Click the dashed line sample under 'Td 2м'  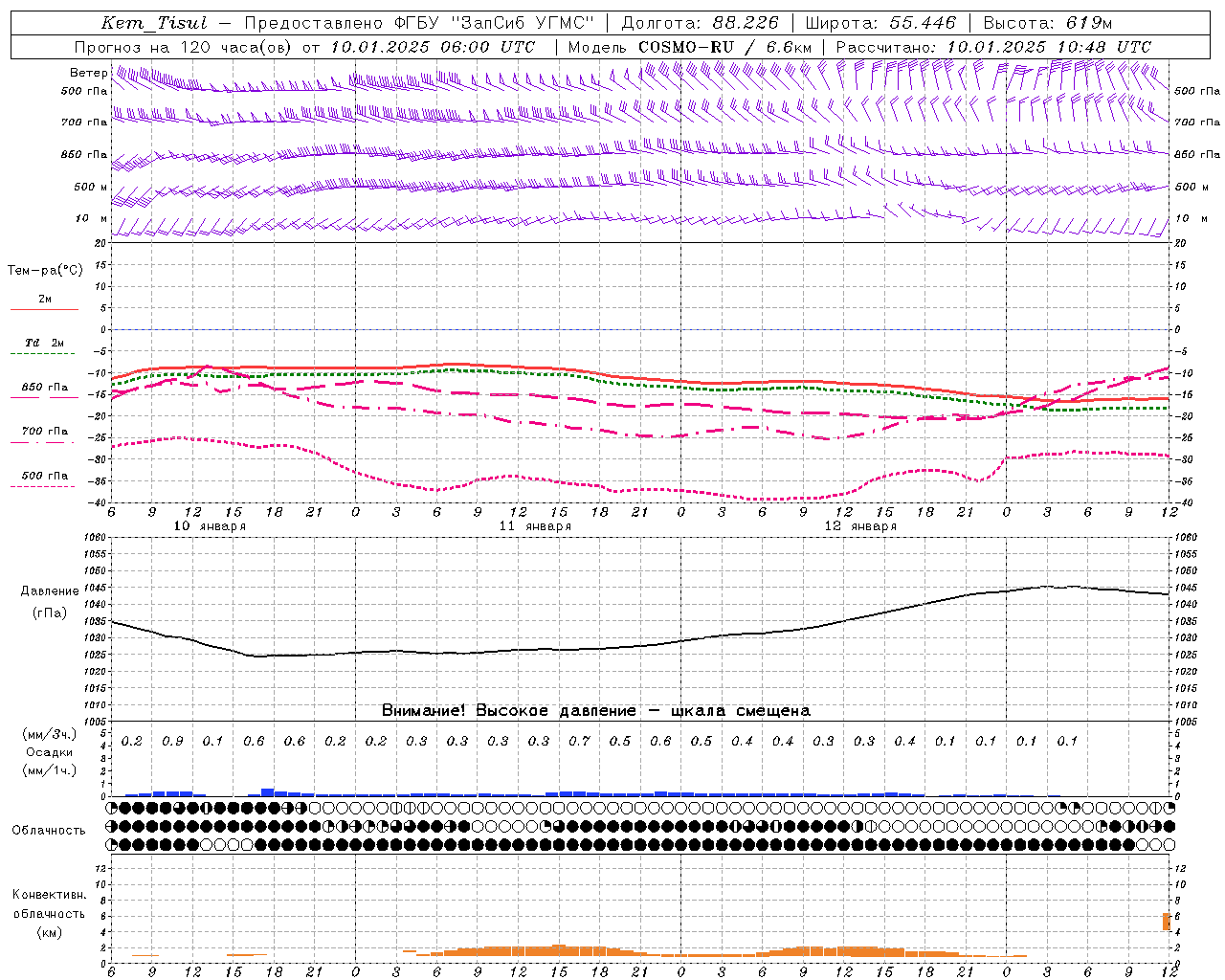(44, 354)
